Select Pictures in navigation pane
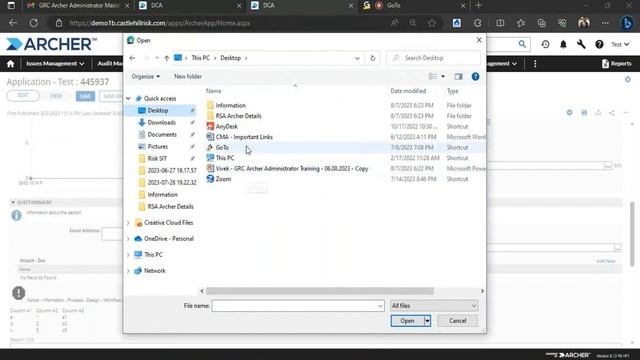The height and width of the screenshot is (360, 640). (158, 146)
